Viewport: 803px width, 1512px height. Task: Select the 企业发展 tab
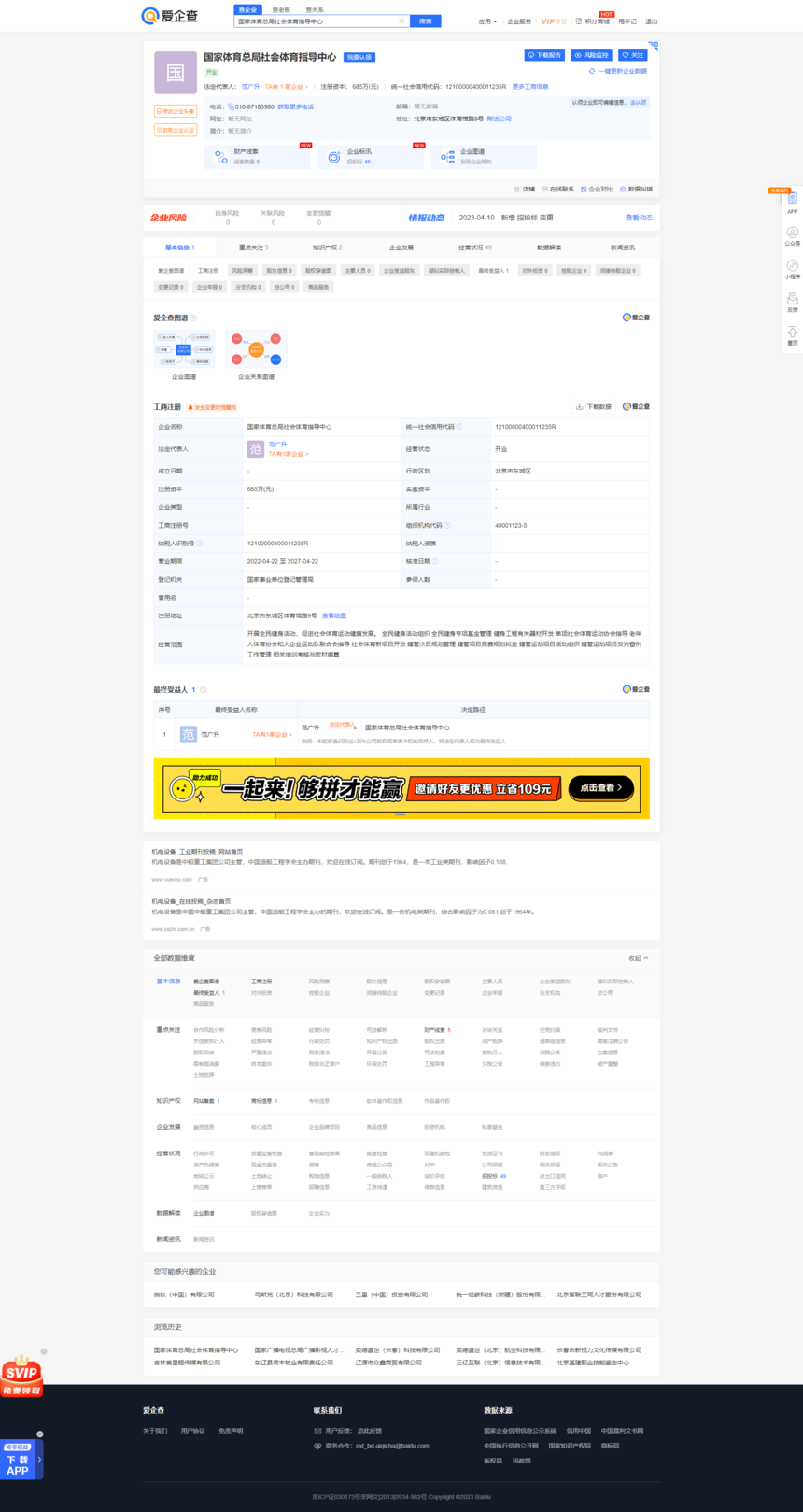pos(401,247)
